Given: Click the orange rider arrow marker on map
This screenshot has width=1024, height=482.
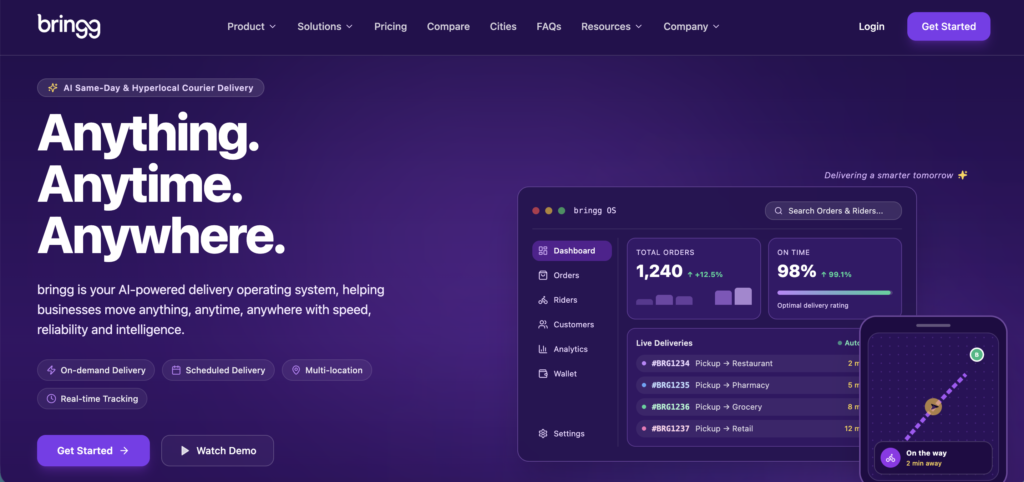Looking at the screenshot, I should 934,407.
